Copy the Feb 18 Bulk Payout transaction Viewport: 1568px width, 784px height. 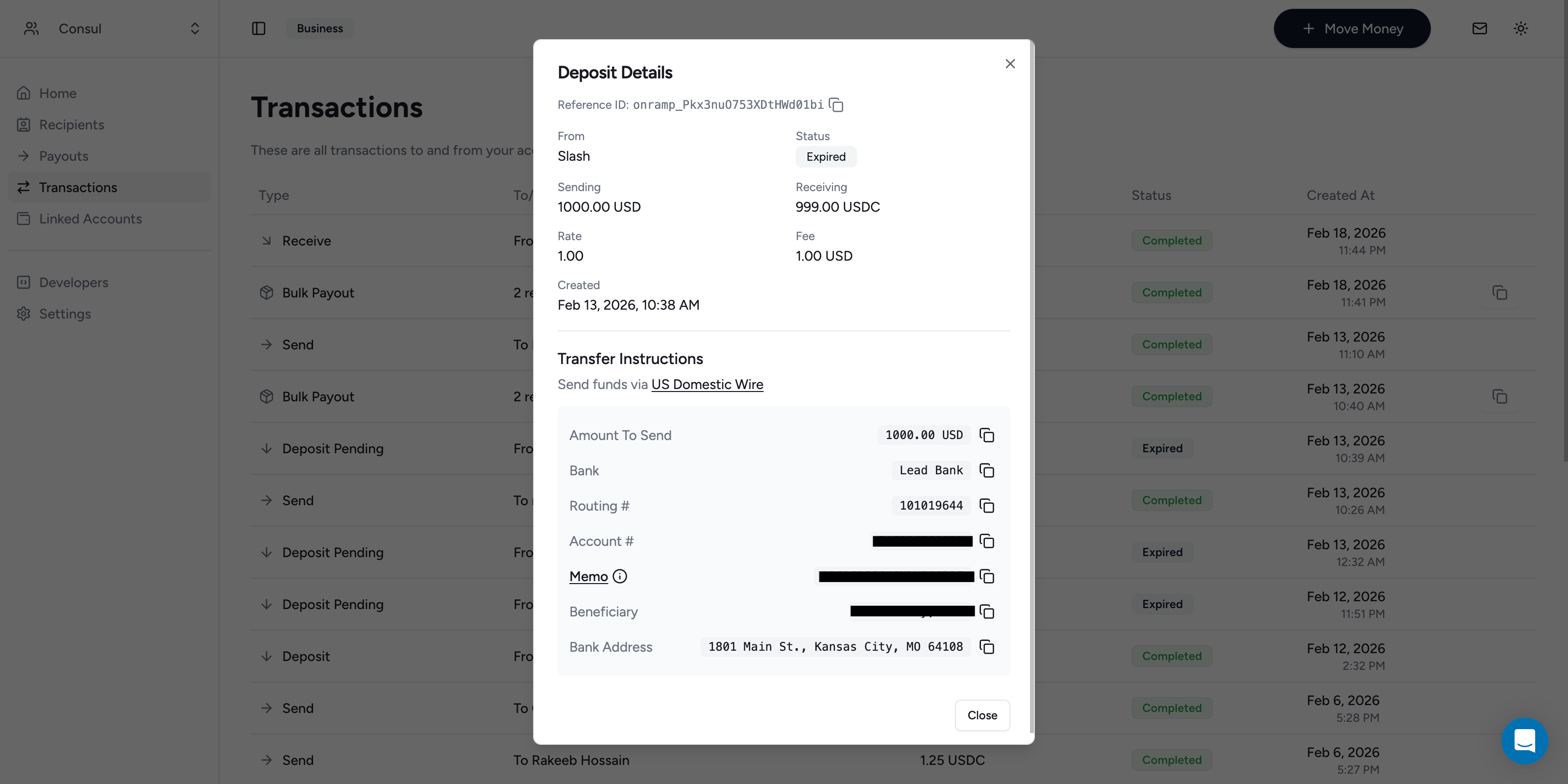click(x=1500, y=292)
